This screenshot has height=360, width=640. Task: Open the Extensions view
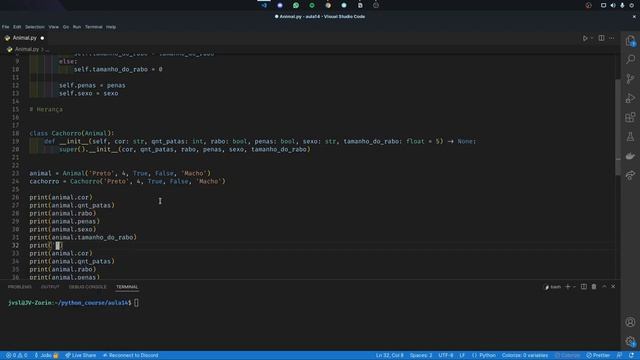click(x=630, y=118)
